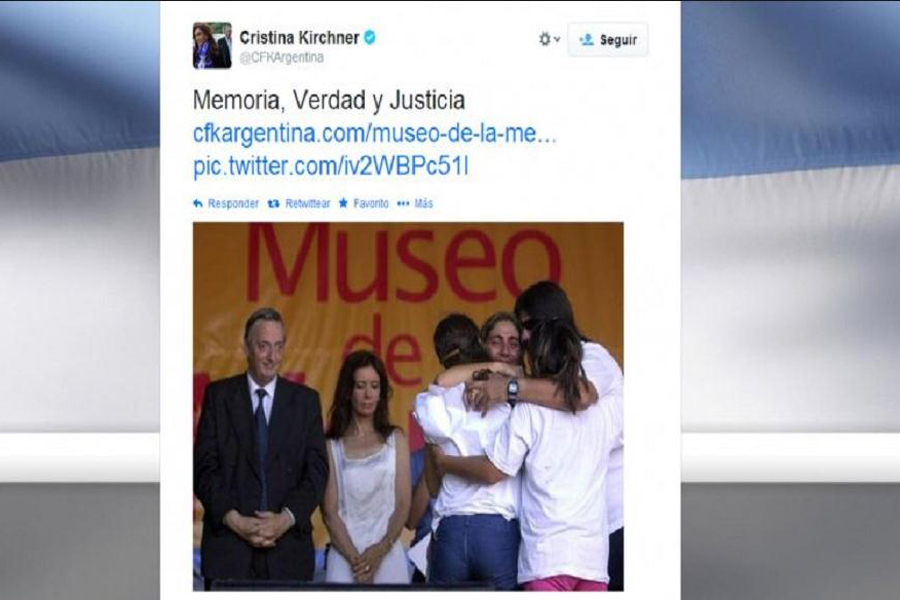Expand the Más options label
Viewport: 900px width, 600px height.
pos(424,203)
